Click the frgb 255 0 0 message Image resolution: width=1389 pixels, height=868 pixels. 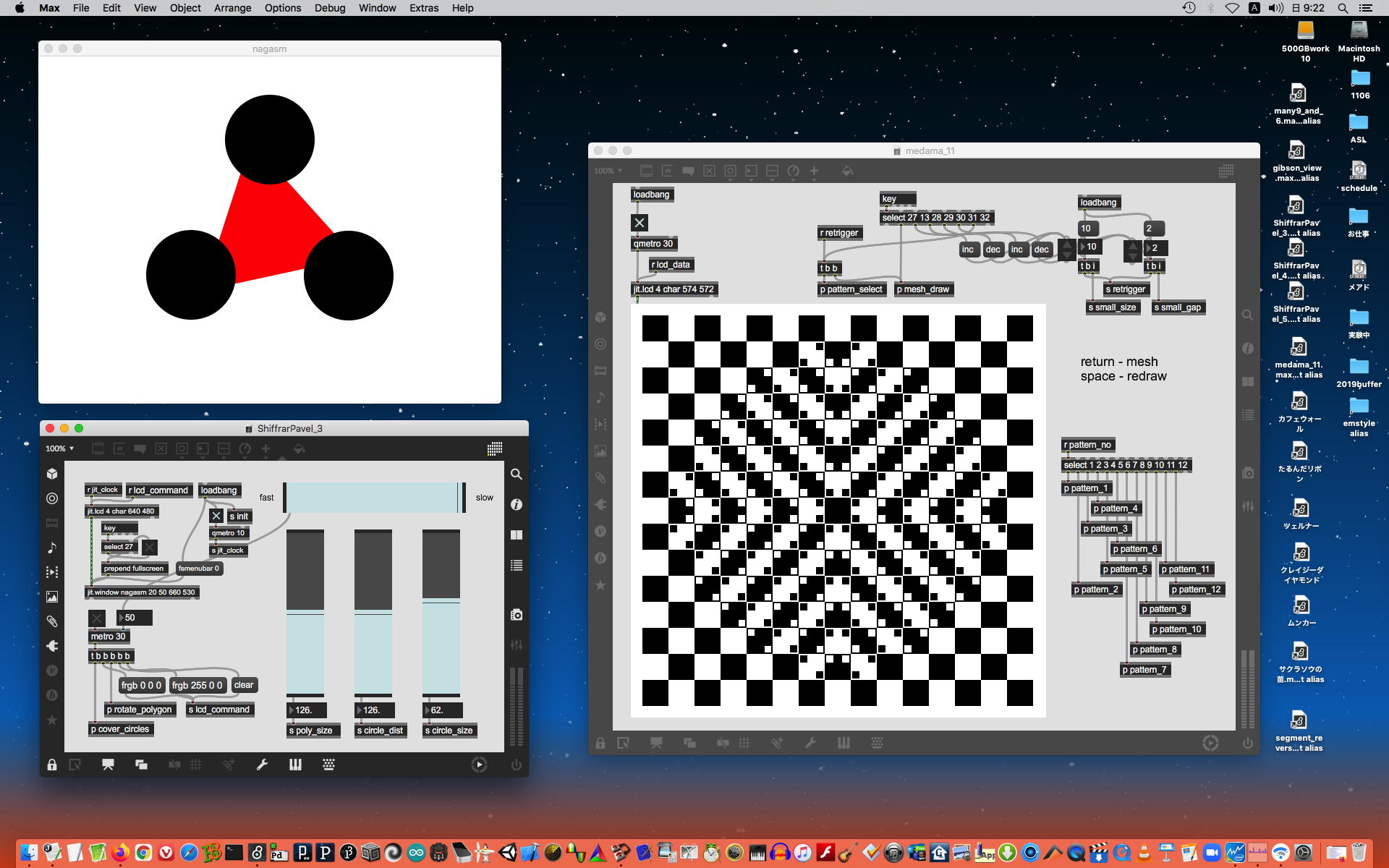197,685
